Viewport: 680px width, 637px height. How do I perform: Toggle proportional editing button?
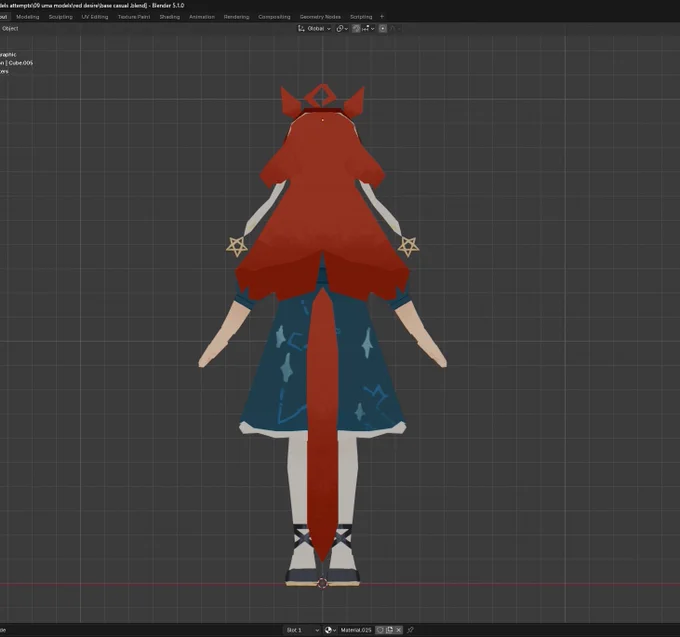click(382, 29)
